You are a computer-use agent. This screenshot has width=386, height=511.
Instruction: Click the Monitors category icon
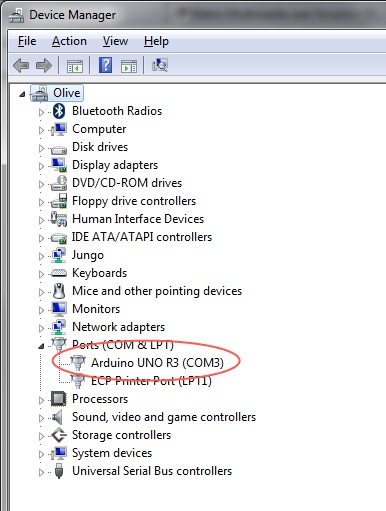[x=59, y=309]
